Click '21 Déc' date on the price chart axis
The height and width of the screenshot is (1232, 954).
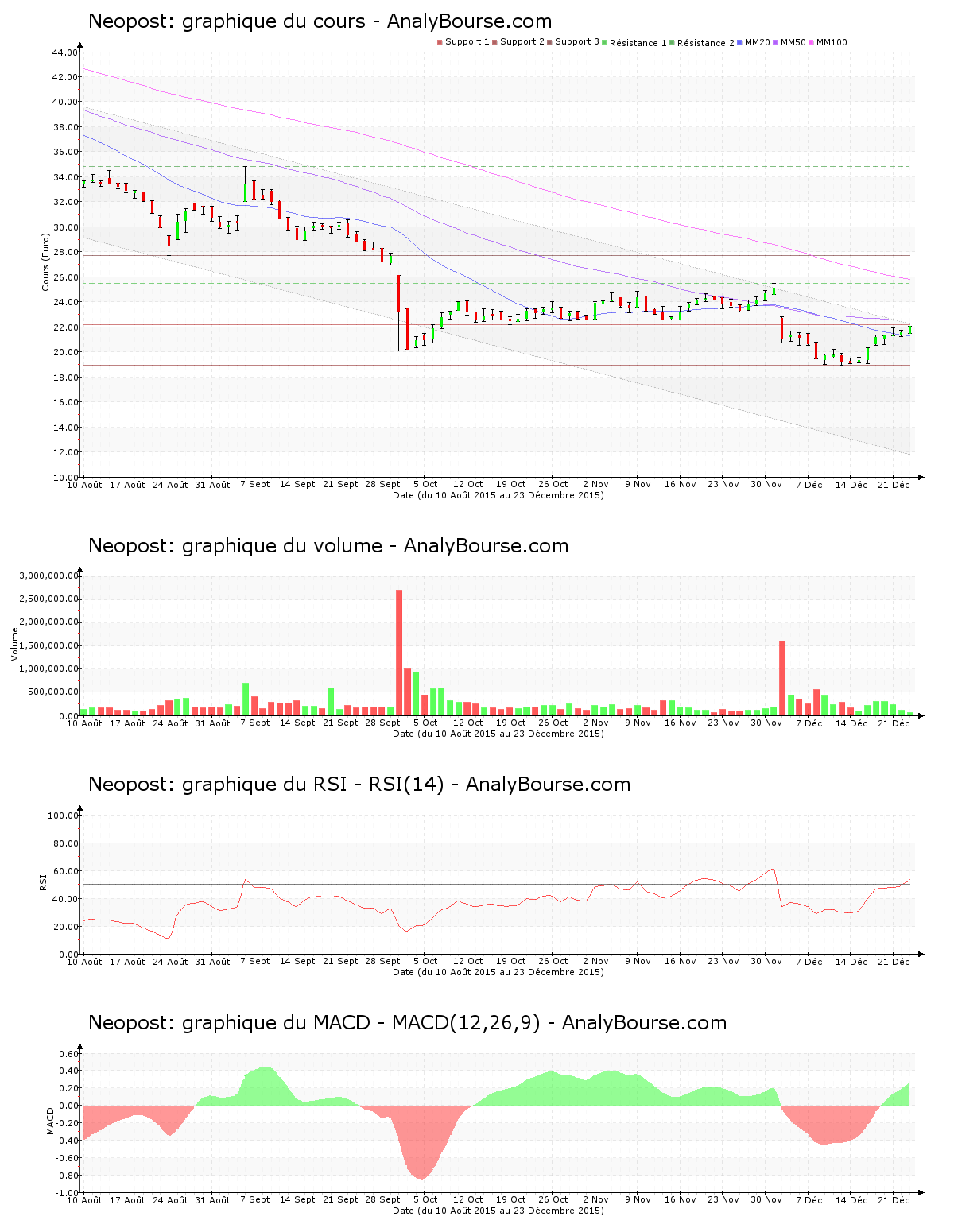pyautogui.click(x=894, y=484)
